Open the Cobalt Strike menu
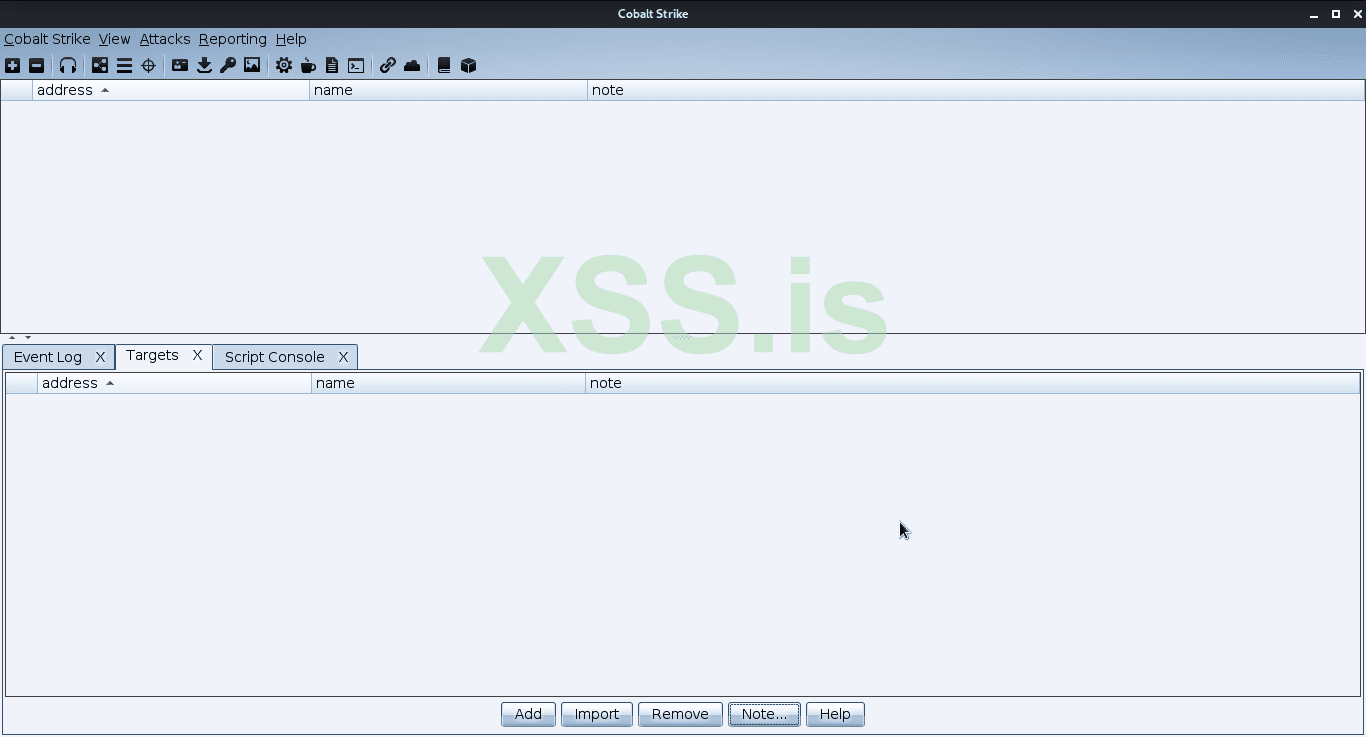 [47, 39]
